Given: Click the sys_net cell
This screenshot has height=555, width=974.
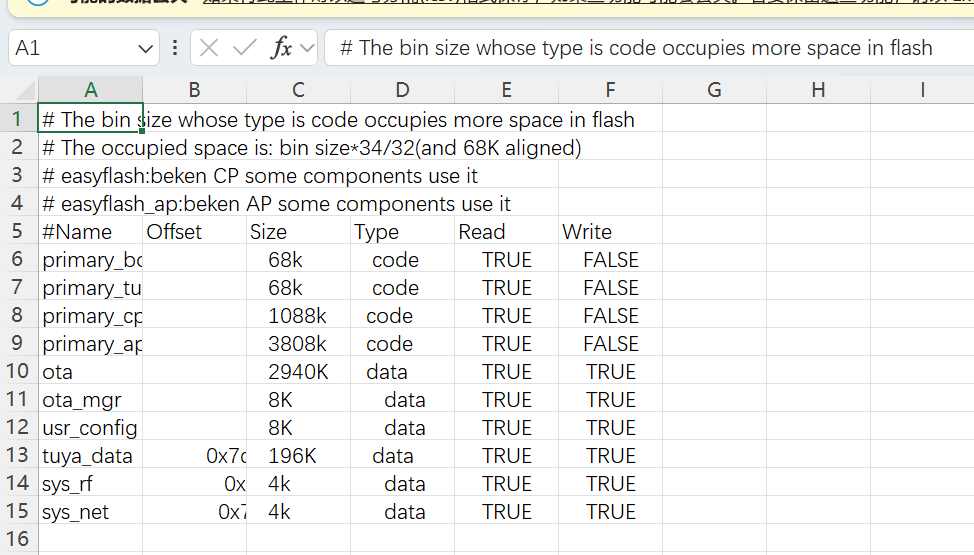Looking at the screenshot, I should tap(90, 512).
